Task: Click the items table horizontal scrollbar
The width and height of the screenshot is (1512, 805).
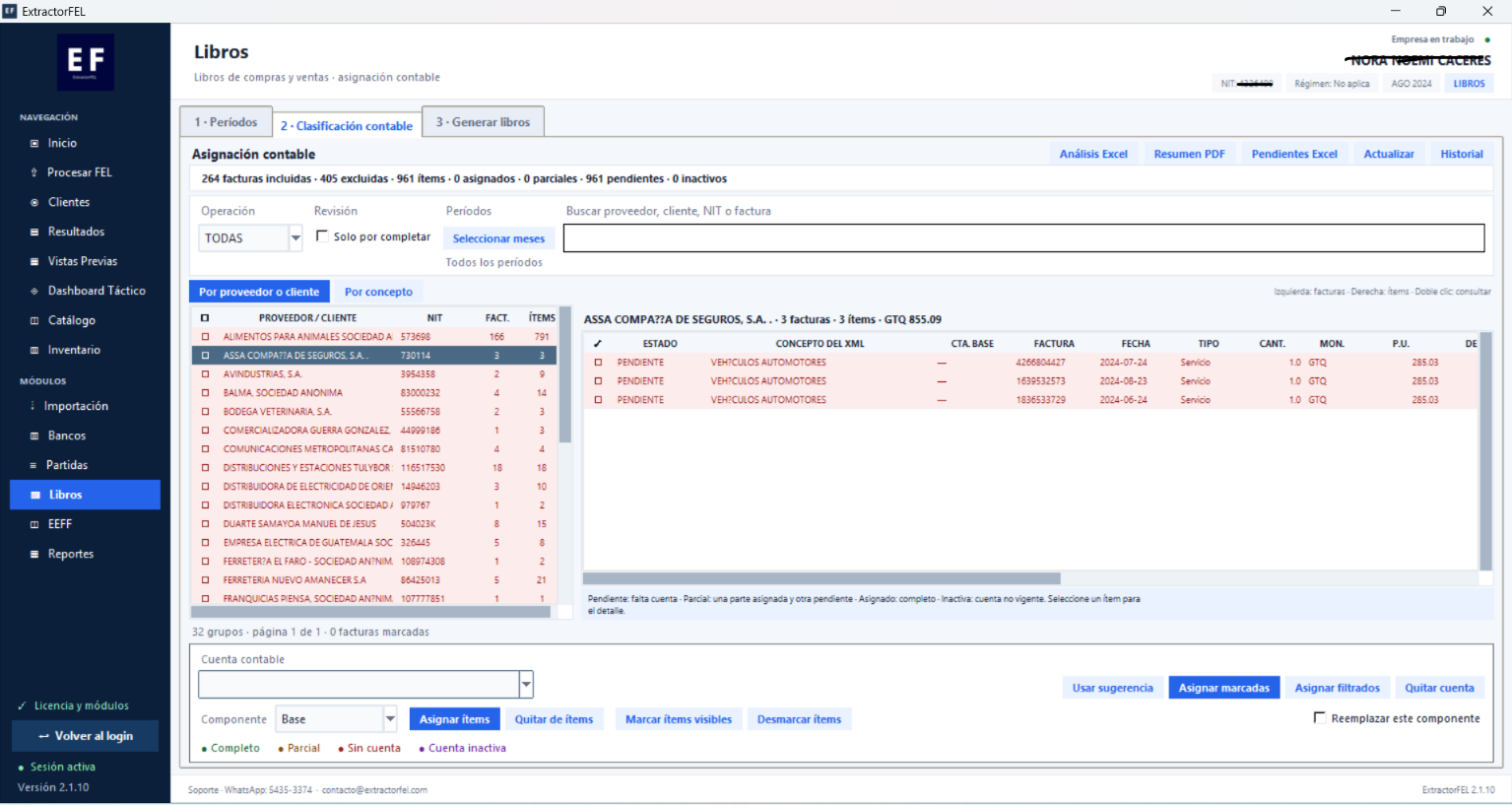Action: [x=822, y=578]
